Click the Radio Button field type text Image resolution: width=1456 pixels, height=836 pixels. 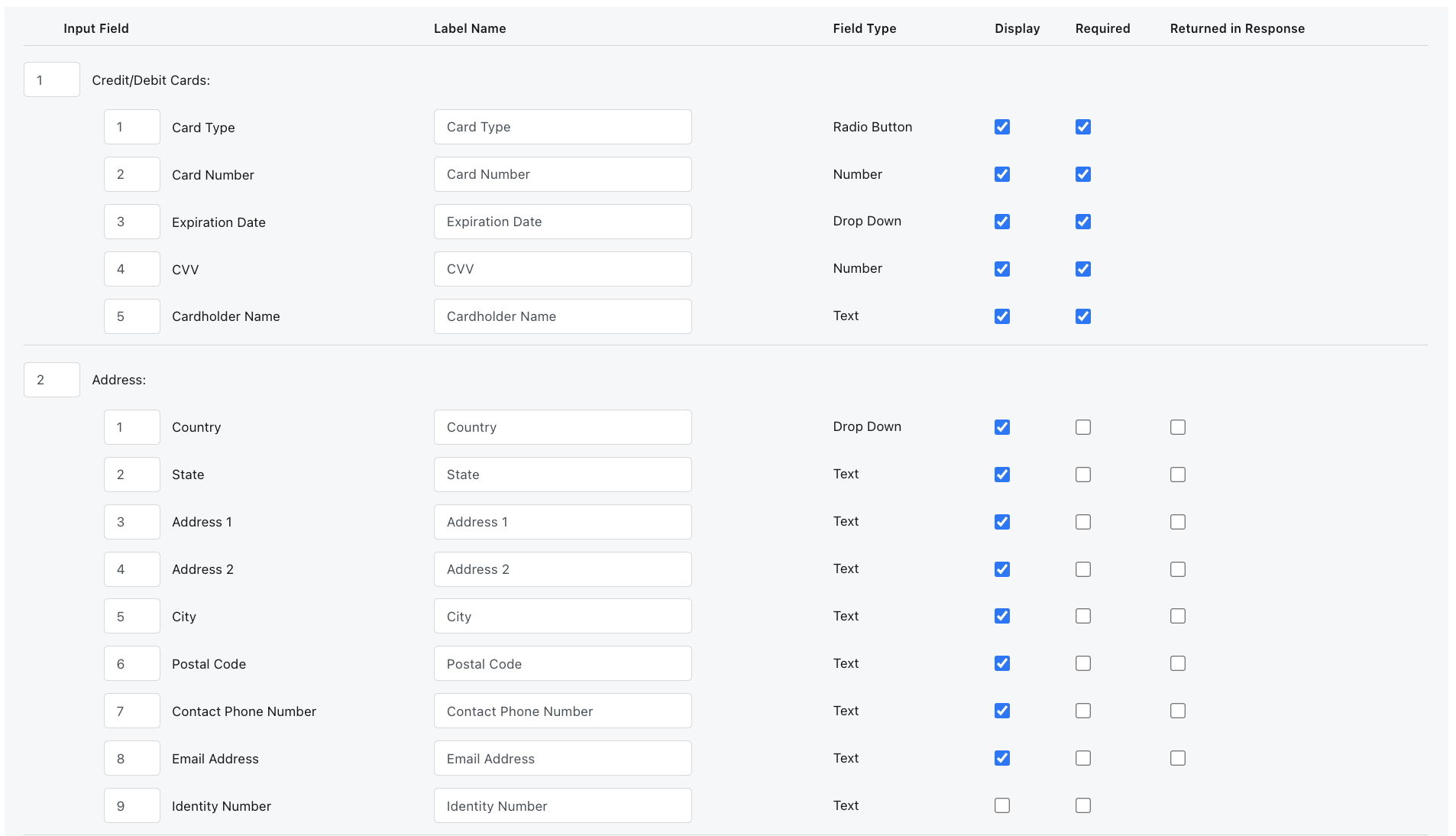[x=872, y=127]
